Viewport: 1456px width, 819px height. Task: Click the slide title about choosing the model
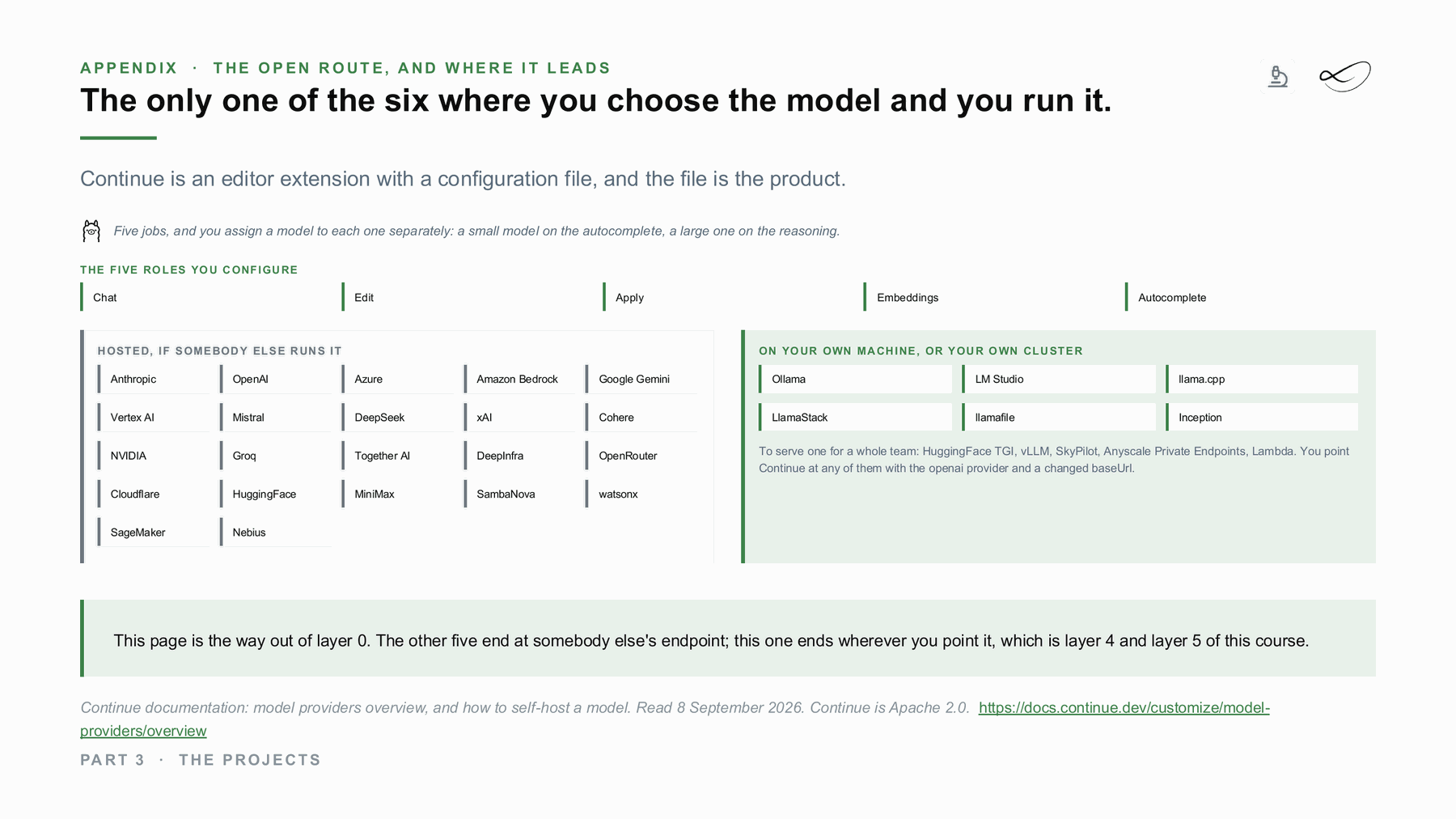[x=596, y=100]
